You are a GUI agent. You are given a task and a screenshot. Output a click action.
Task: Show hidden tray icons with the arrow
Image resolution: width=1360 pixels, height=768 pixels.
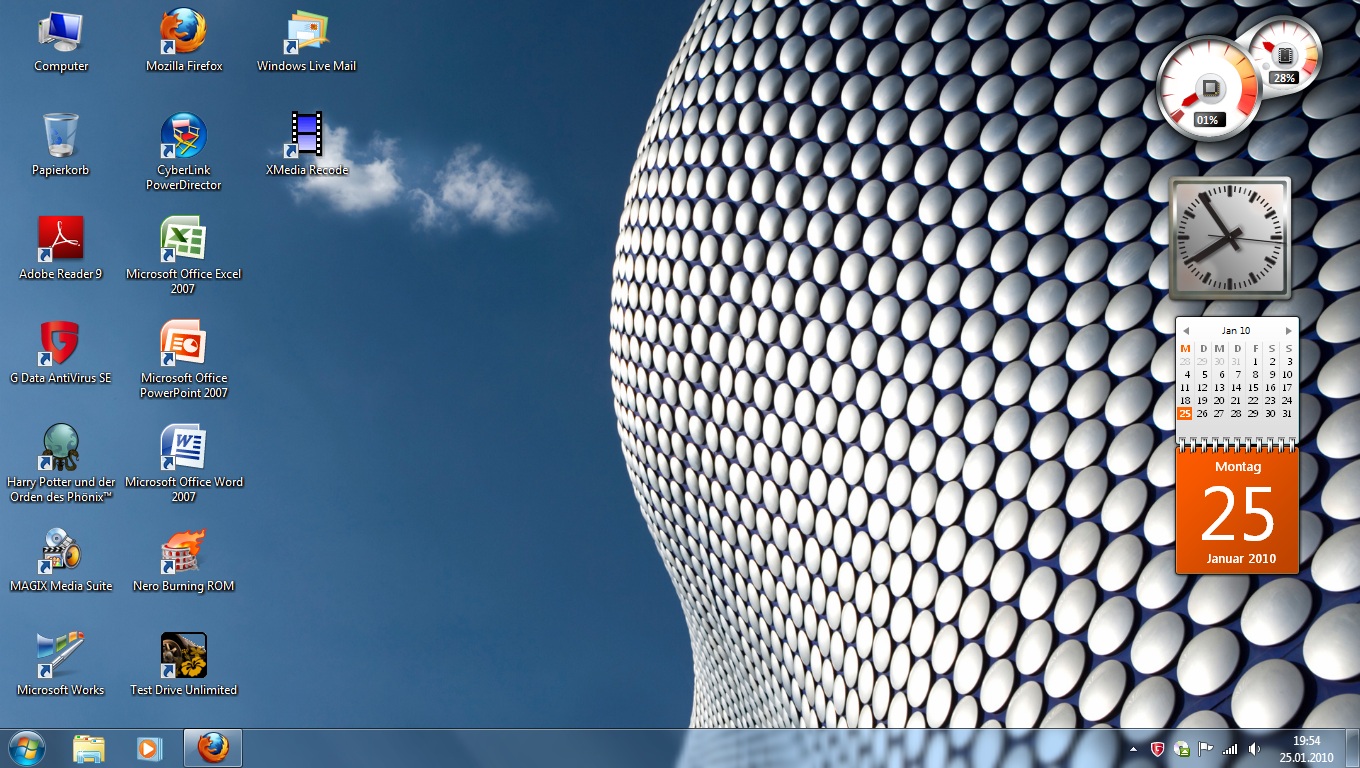(1133, 749)
